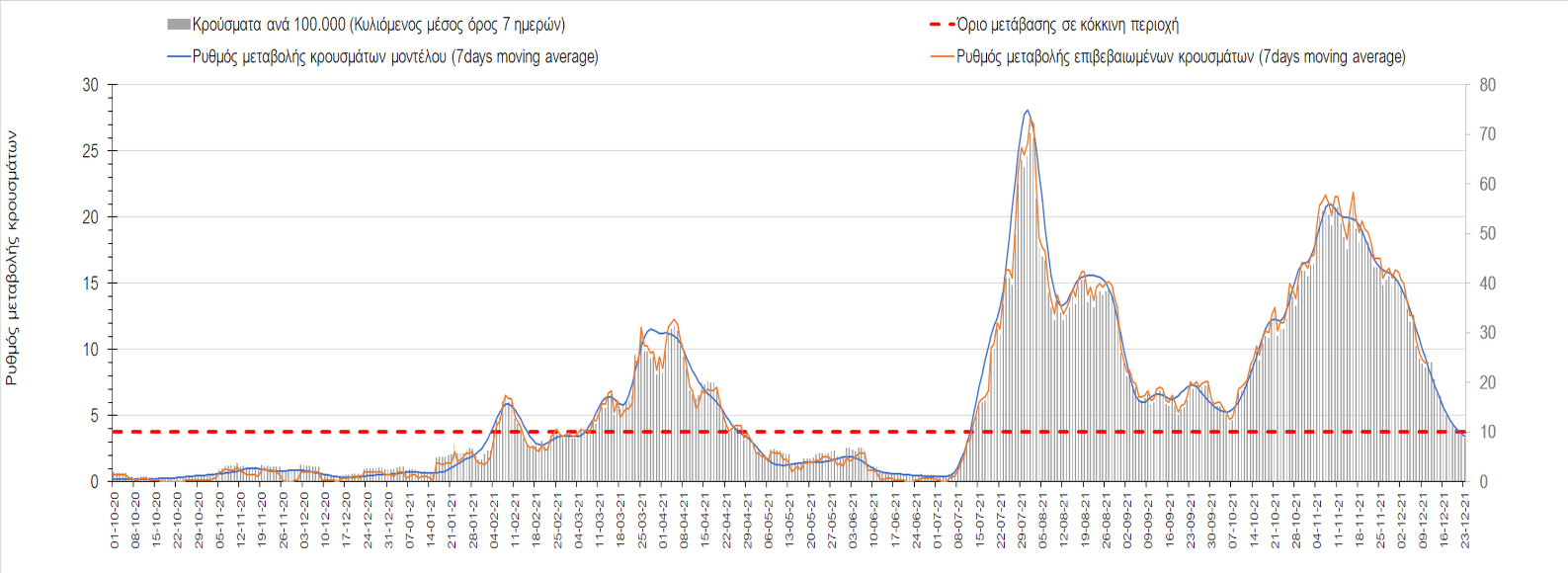Select the 01-10-20 date label

point(115,522)
